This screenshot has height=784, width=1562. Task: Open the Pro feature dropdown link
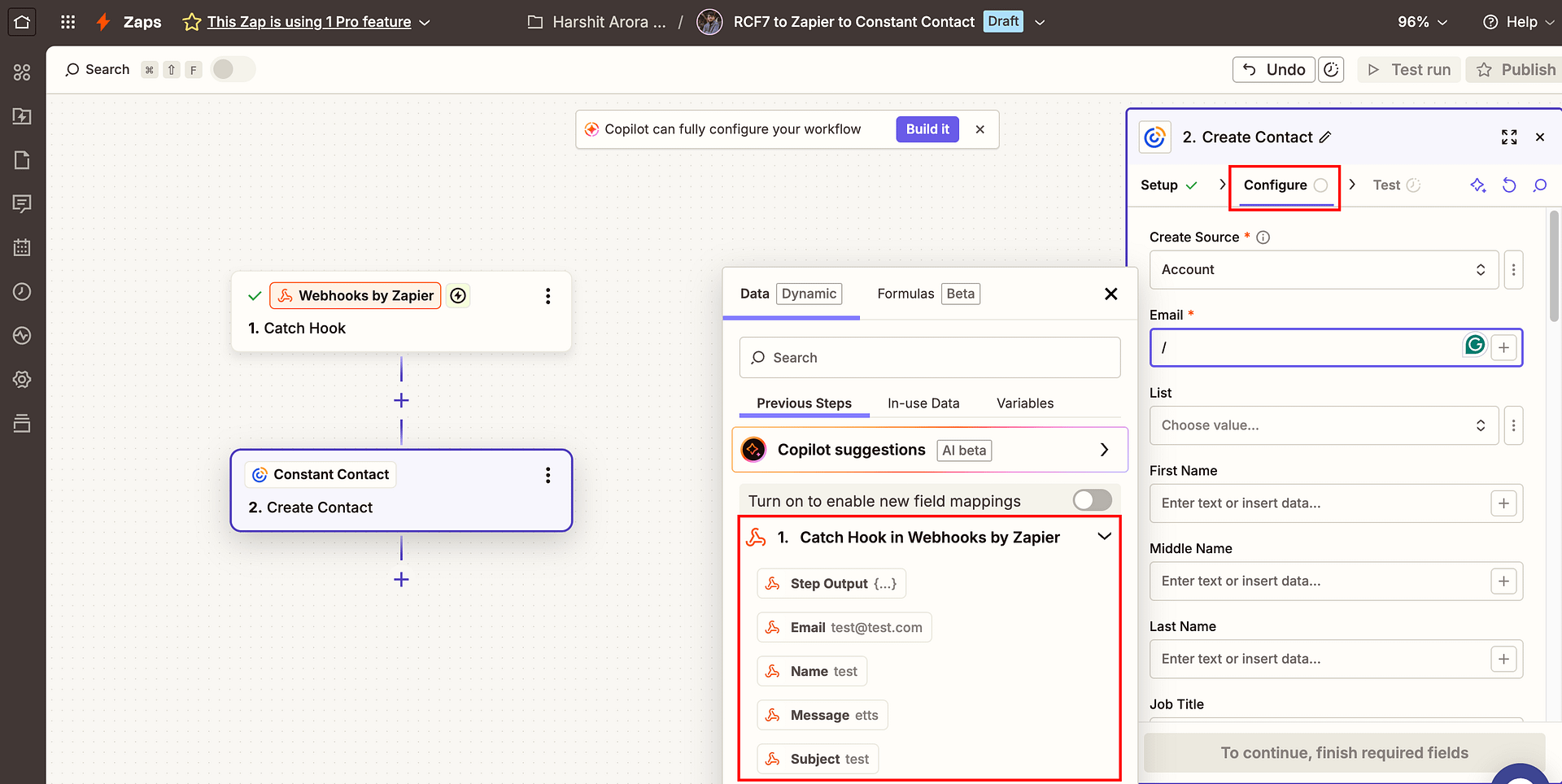click(318, 22)
